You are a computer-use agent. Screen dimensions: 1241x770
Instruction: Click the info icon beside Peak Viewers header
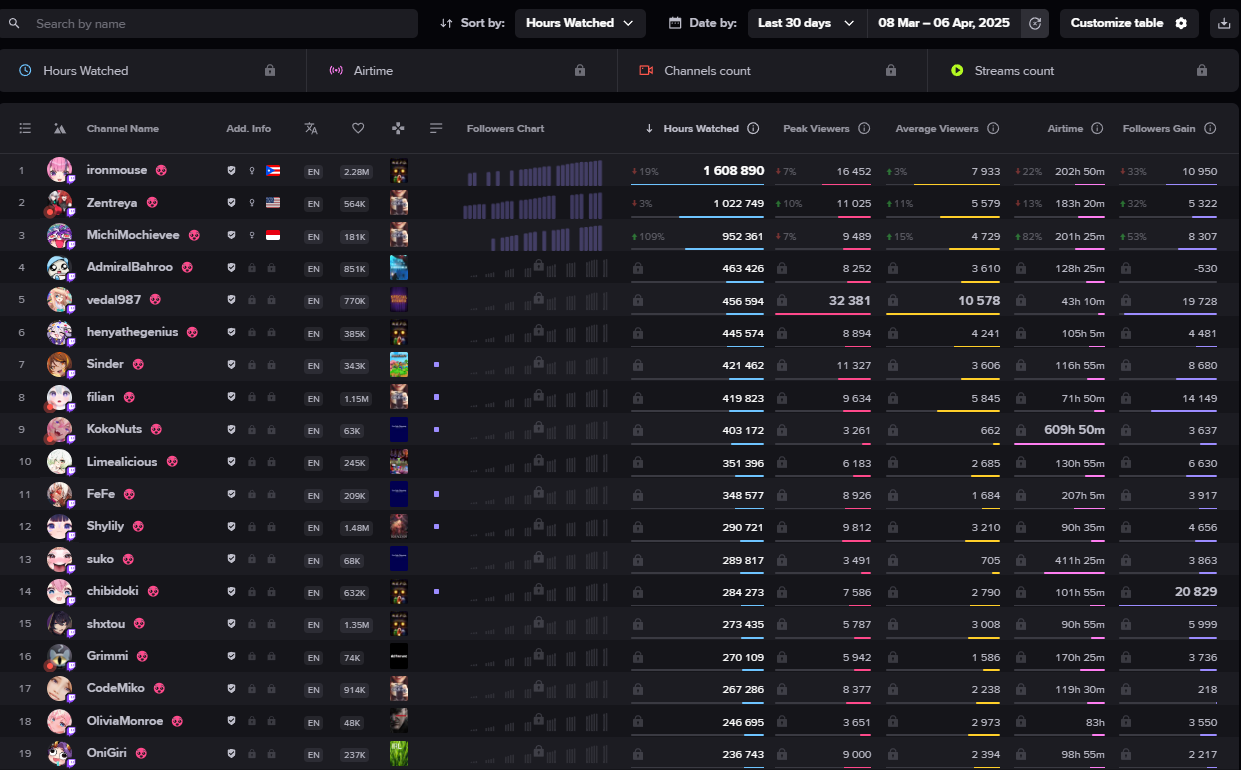pos(864,128)
